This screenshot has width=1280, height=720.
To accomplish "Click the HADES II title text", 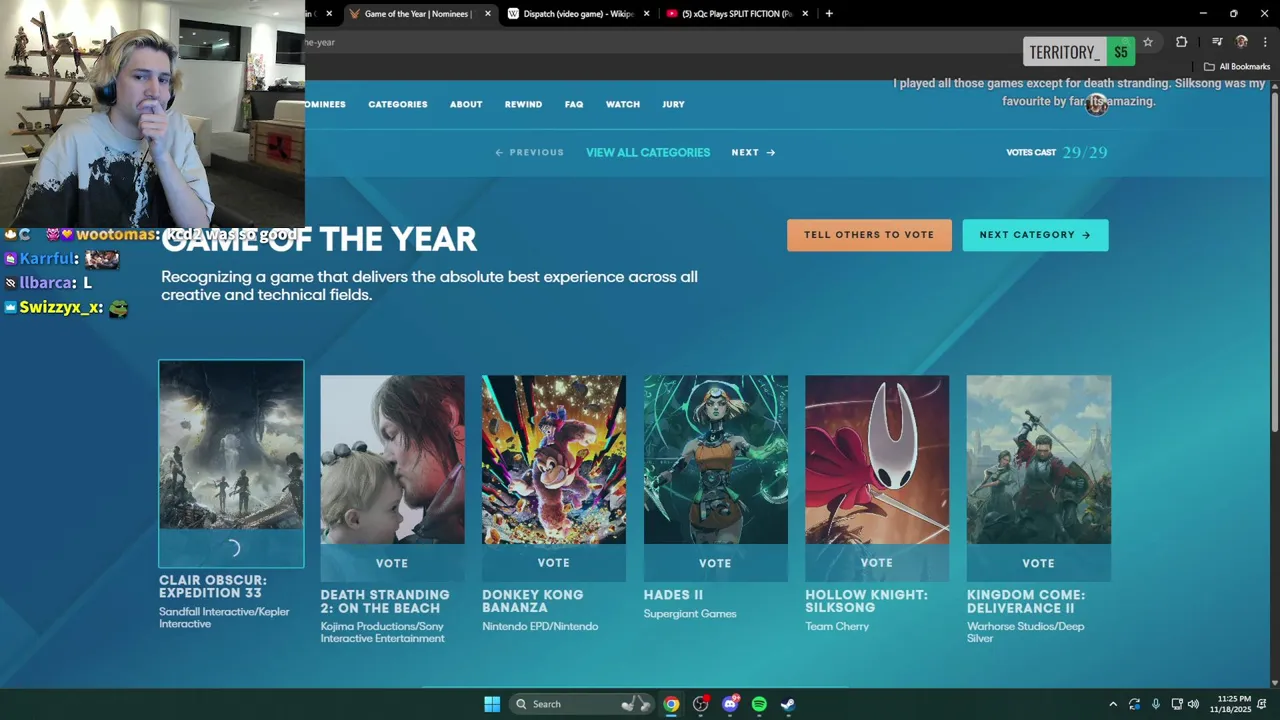I will [x=673, y=595].
